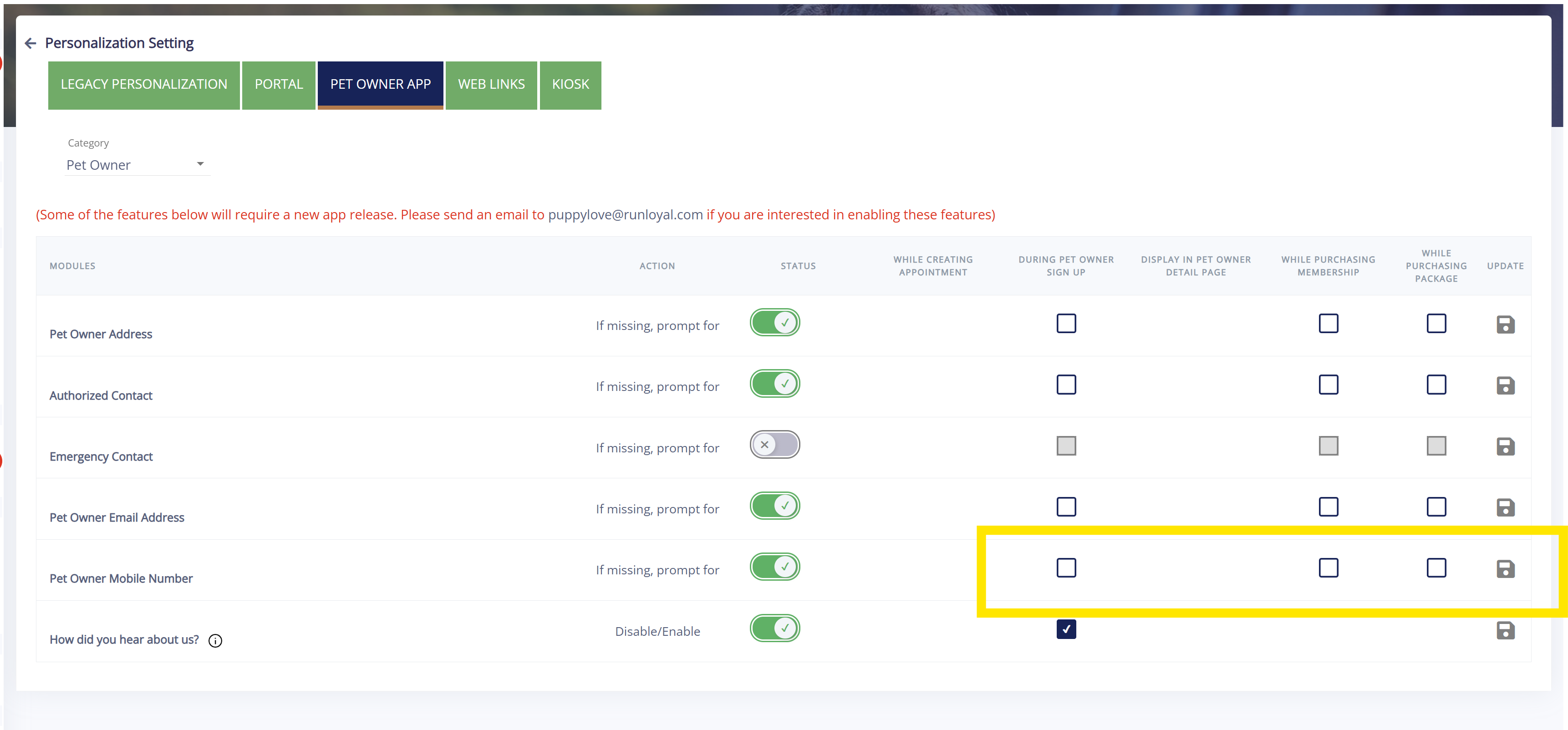
Task: Save the Pet Owner Mobile Number row
Action: coord(1505,569)
